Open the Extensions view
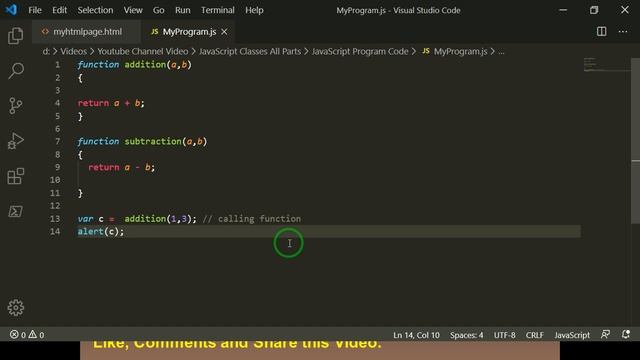The height and width of the screenshot is (360, 640). click(16, 176)
